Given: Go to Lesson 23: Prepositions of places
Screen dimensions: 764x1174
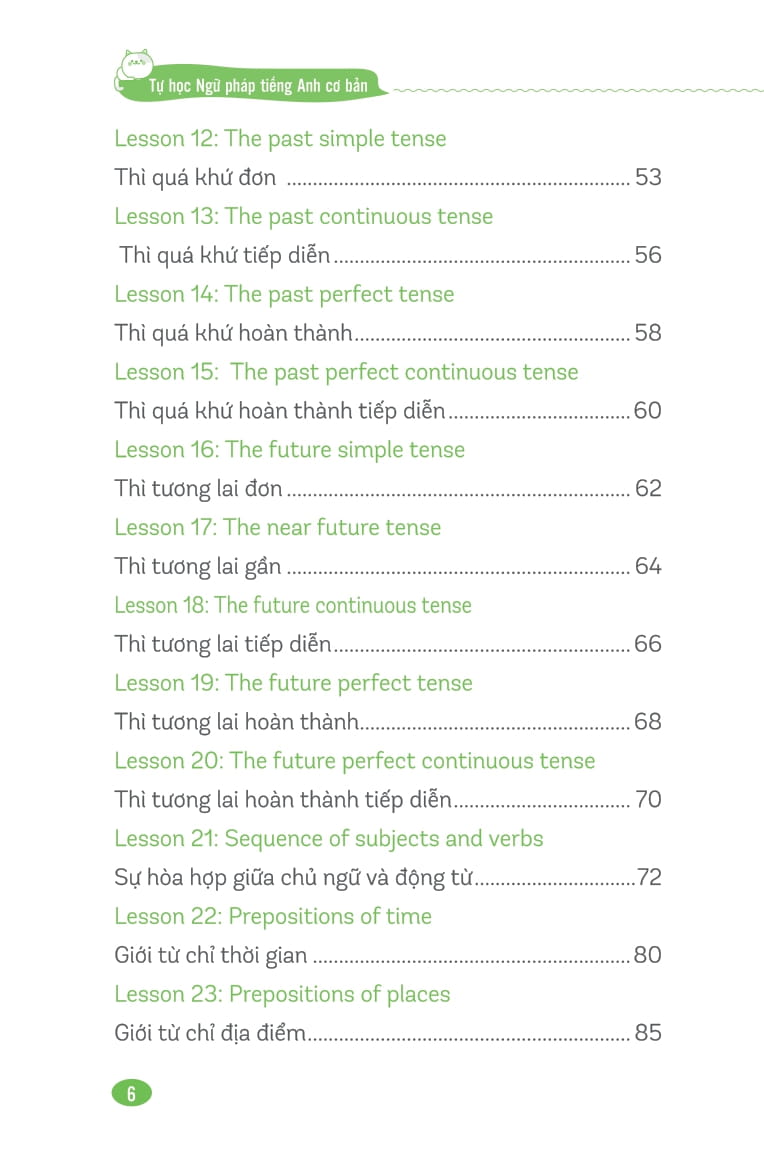Looking at the screenshot, I should [282, 995].
